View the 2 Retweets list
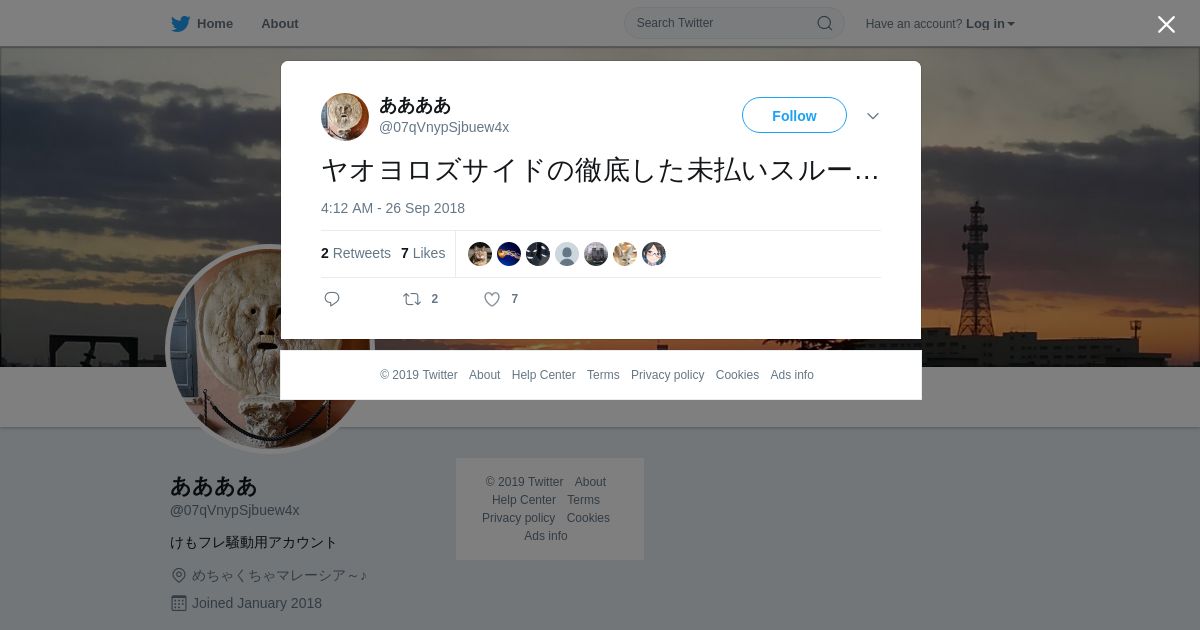1200x630 pixels. point(356,253)
